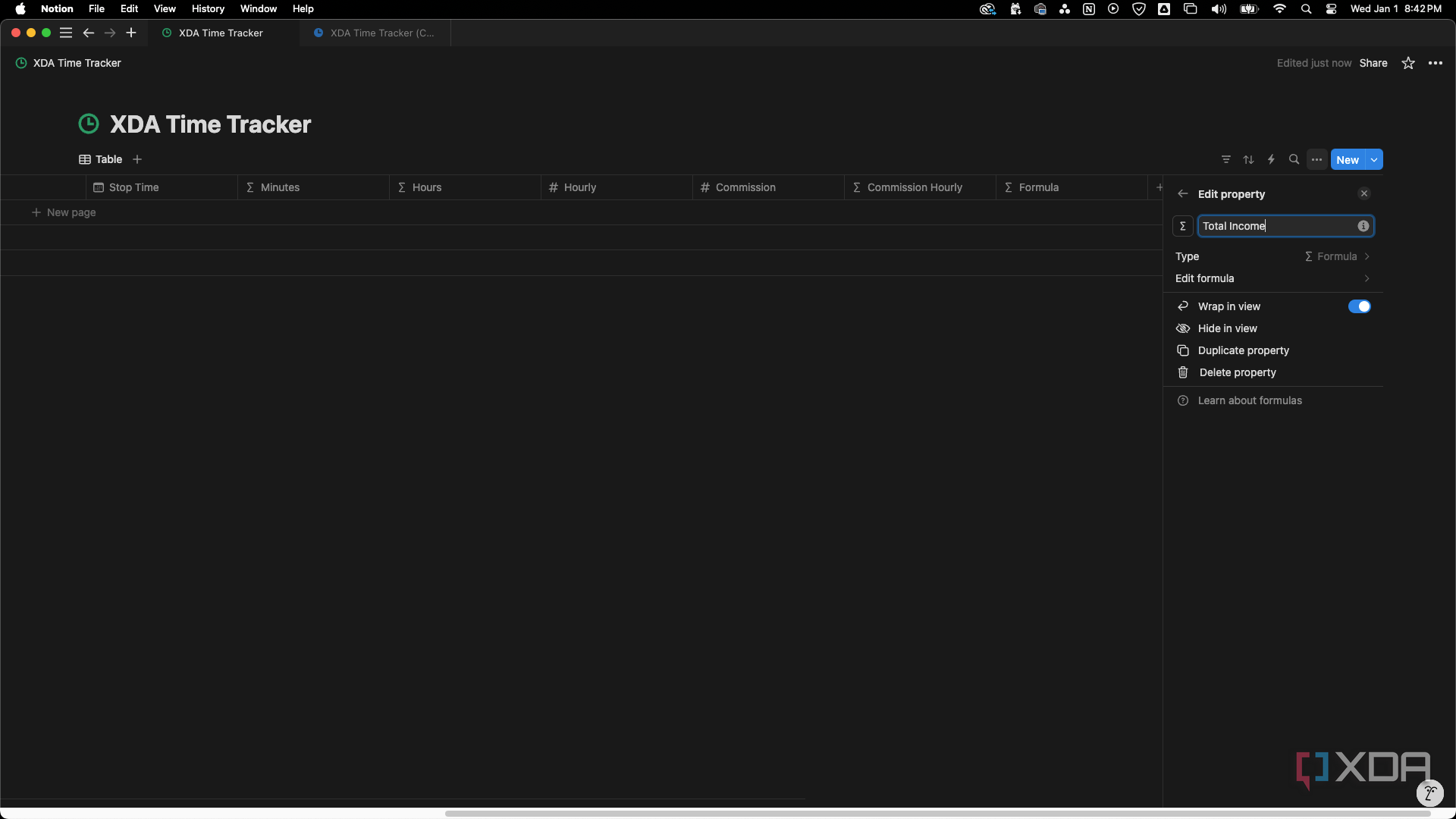Open Learn about formulas link
Image resolution: width=1456 pixels, height=819 pixels.
pos(1273,400)
